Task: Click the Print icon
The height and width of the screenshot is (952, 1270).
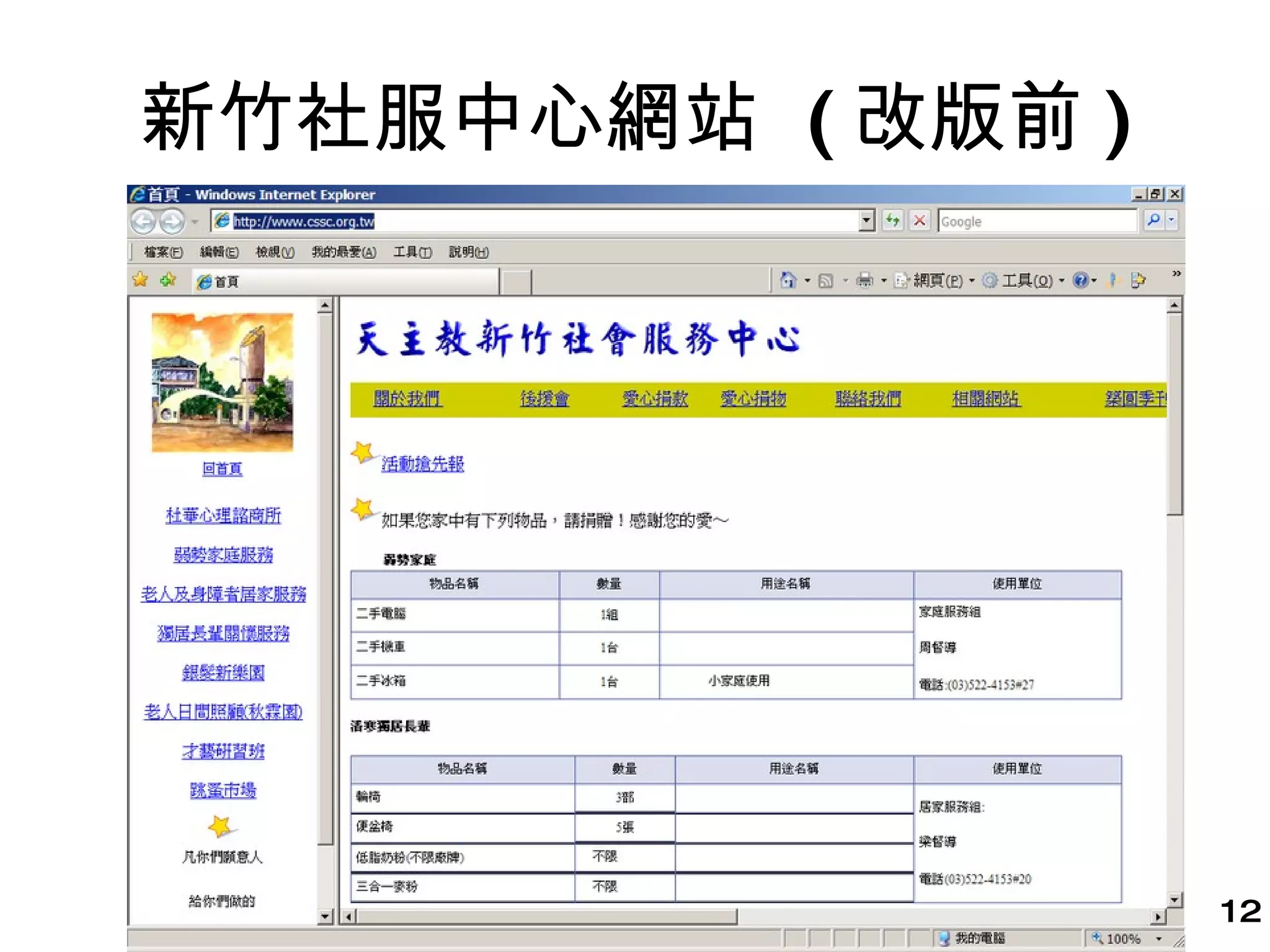Action: [x=864, y=280]
